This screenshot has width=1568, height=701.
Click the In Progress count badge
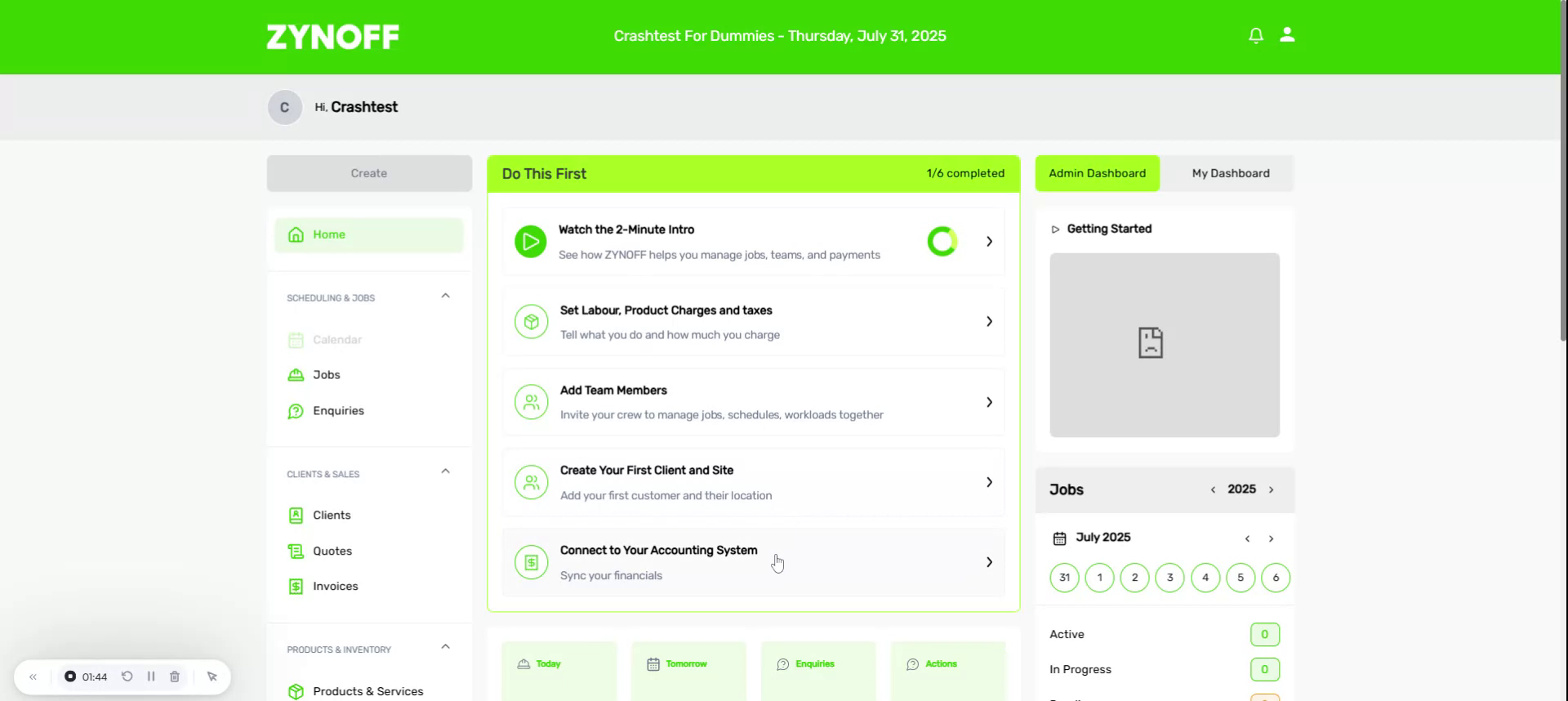[x=1264, y=670]
